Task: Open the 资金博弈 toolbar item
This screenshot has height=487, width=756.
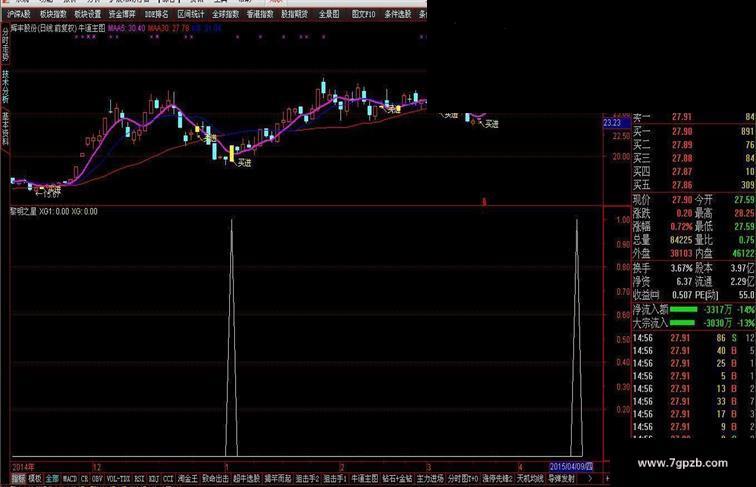Action: pos(122,14)
